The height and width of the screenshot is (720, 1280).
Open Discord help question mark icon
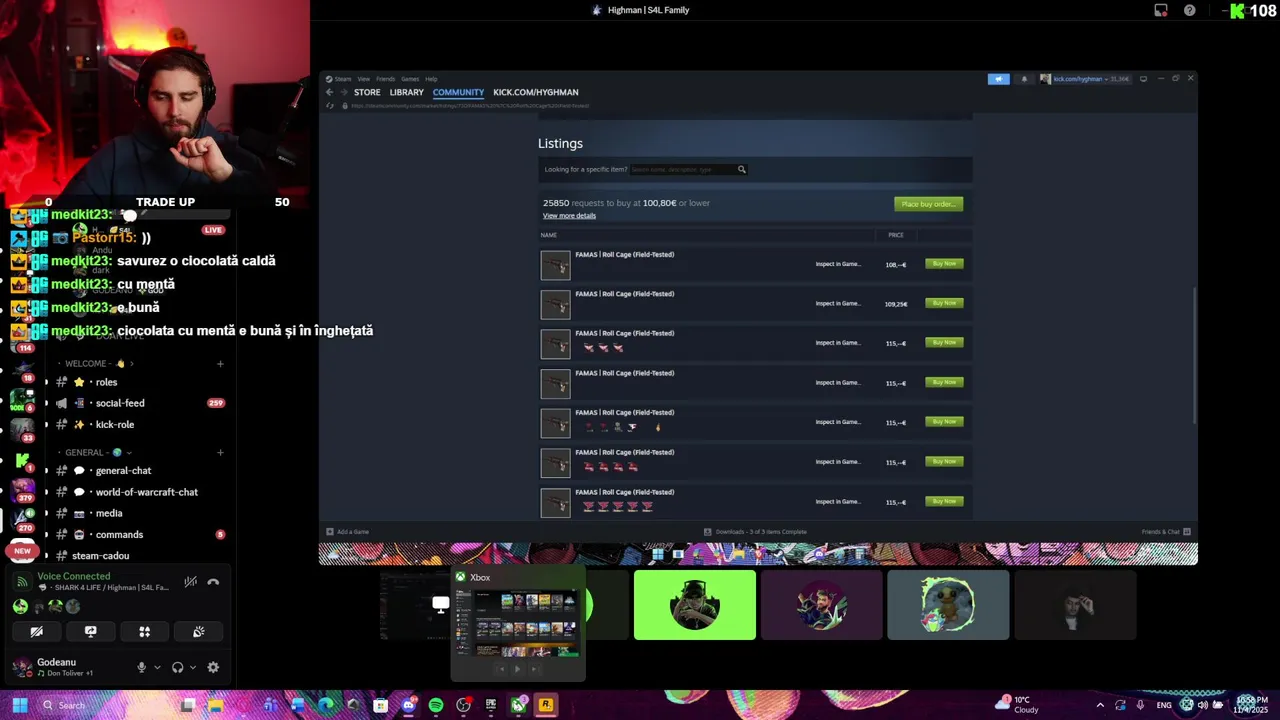point(1189,10)
